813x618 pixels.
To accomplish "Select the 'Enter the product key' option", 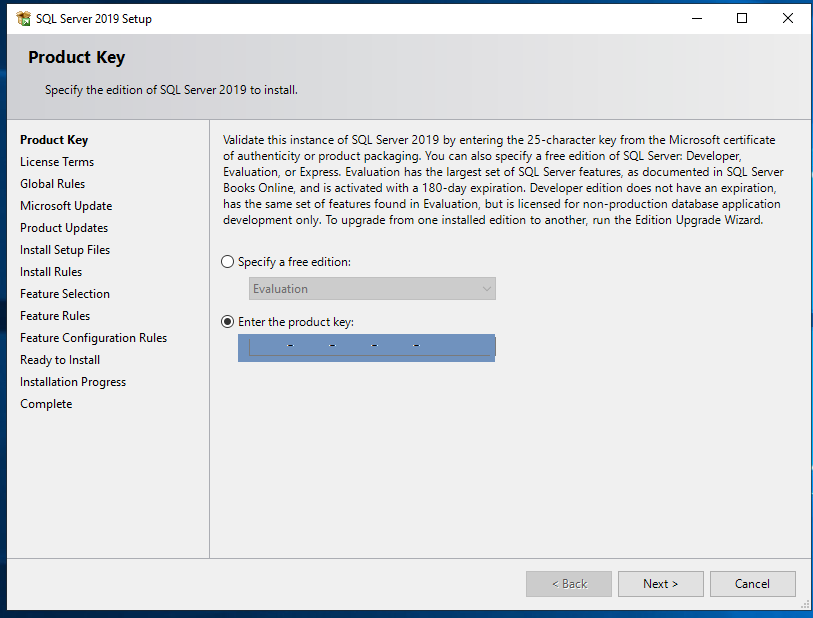I will 227,323.
